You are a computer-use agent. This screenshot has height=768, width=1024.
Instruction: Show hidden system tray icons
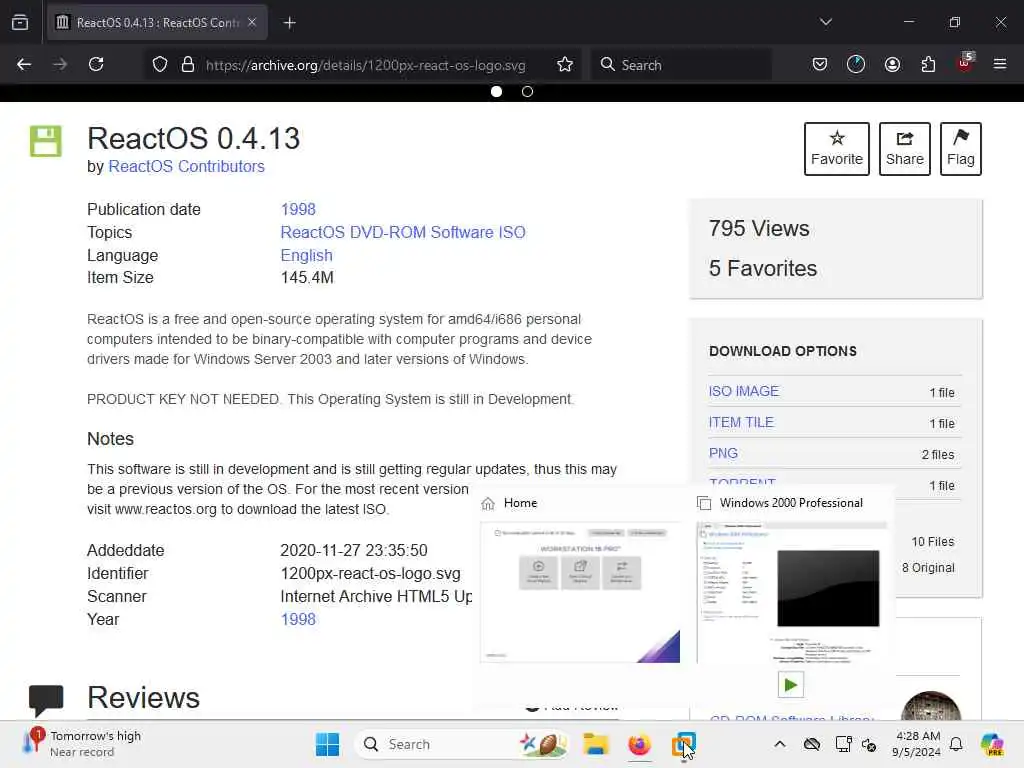point(780,744)
